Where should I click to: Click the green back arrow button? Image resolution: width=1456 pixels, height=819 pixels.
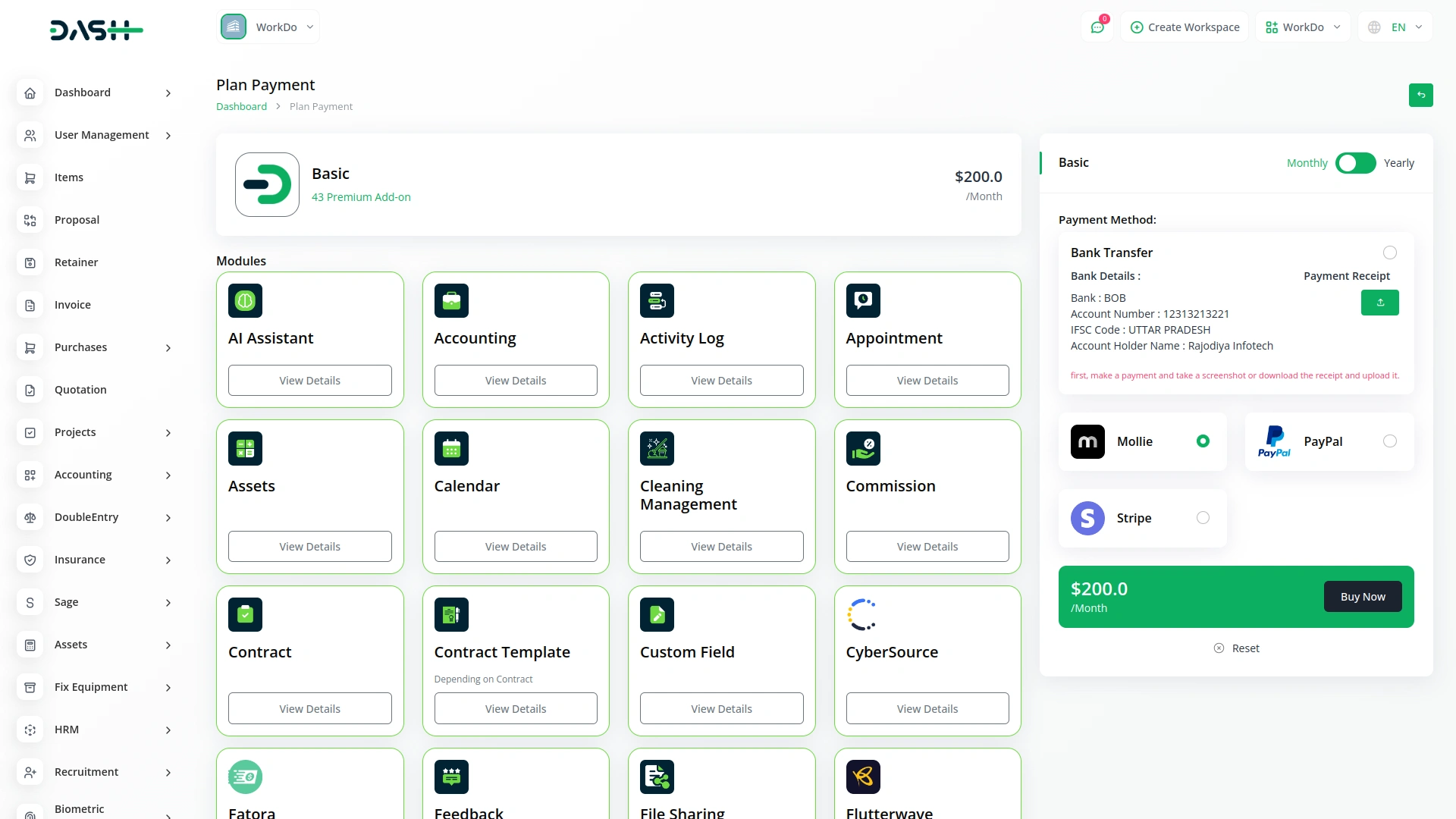pyautogui.click(x=1420, y=95)
